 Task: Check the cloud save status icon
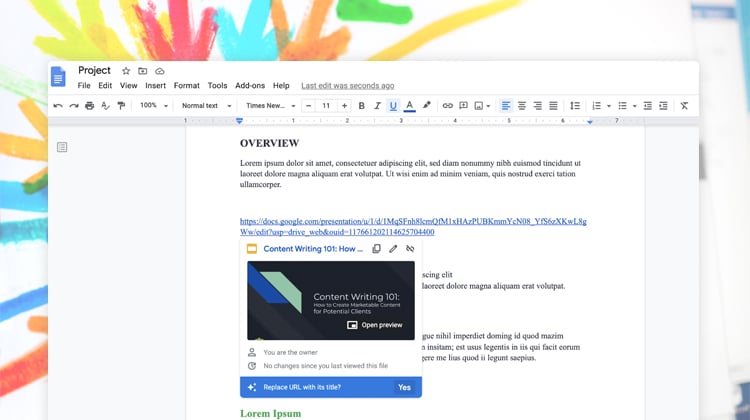click(x=160, y=71)
